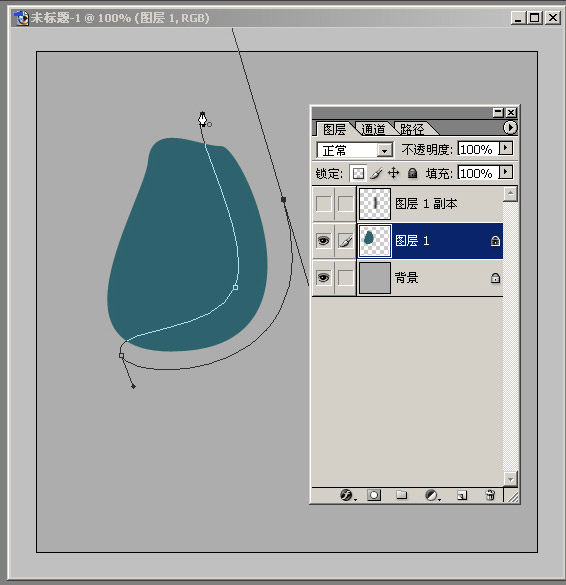Enable lock image pixels brush icon
Image resolution: width=566 pixels, height=585 pixels.
point(376,173)
